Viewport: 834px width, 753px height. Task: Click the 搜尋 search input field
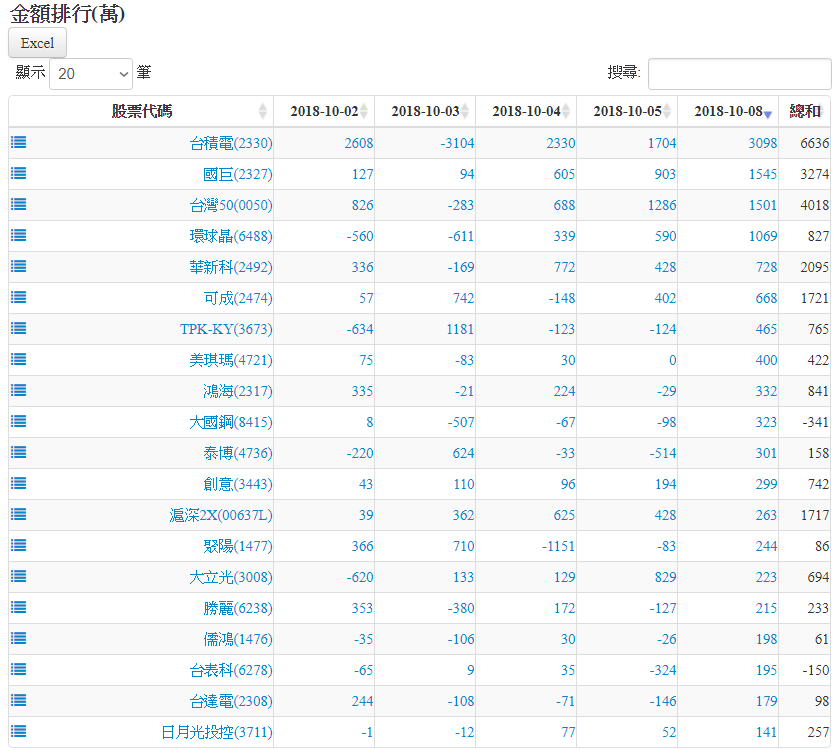739,73
